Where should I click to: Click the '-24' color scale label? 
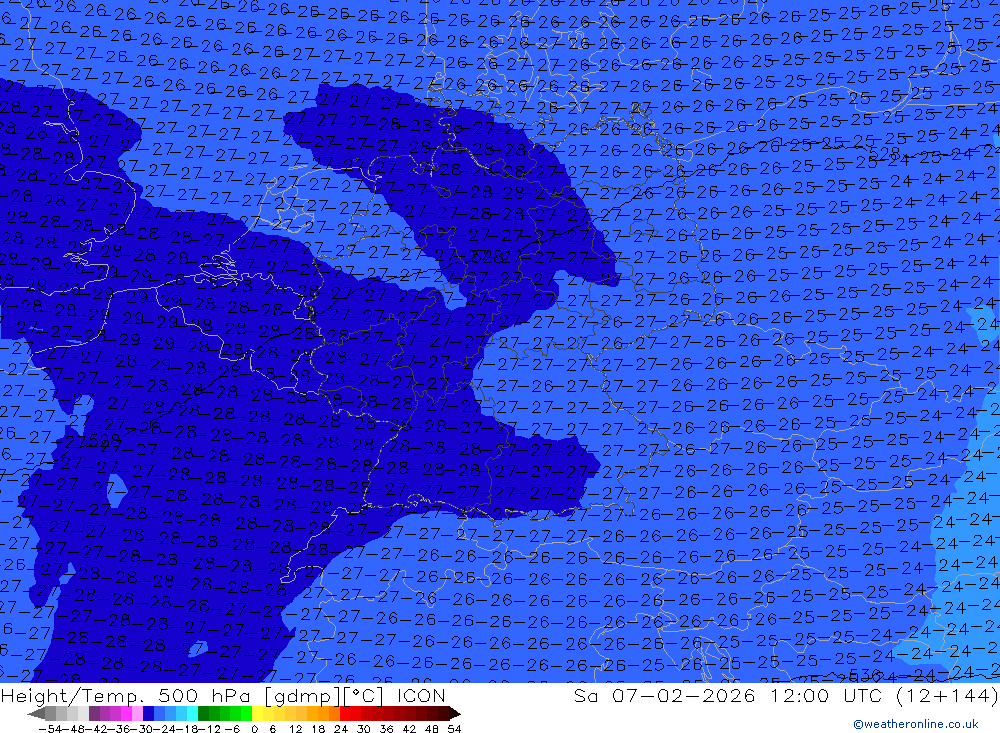(x=165, y=729)
